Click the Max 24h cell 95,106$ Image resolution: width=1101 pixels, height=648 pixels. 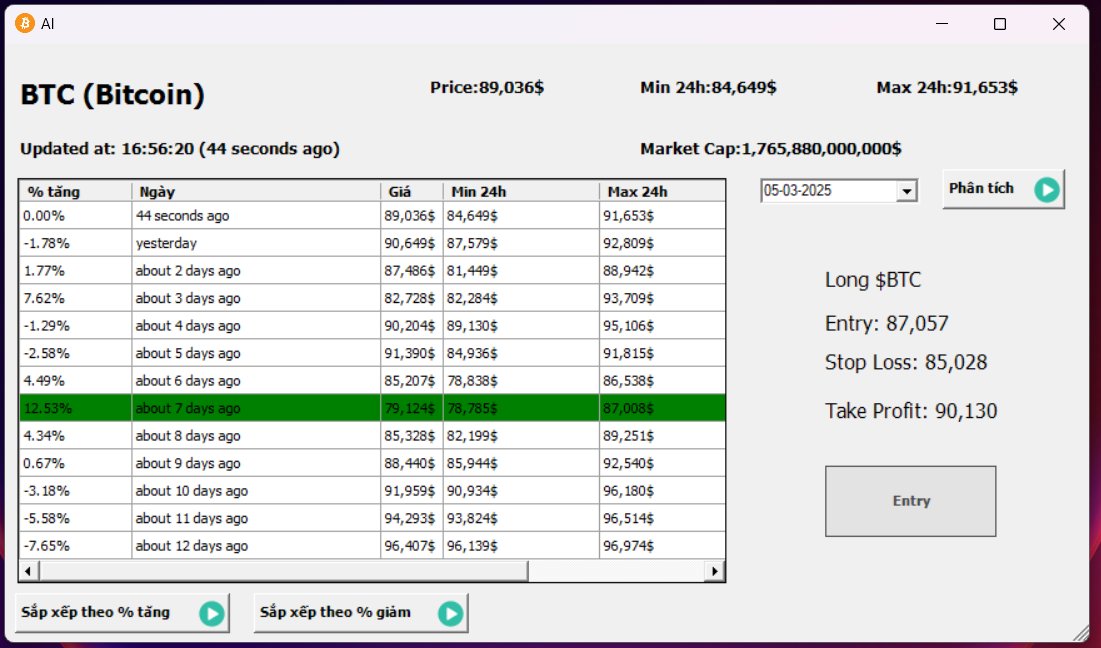(662, 325)
